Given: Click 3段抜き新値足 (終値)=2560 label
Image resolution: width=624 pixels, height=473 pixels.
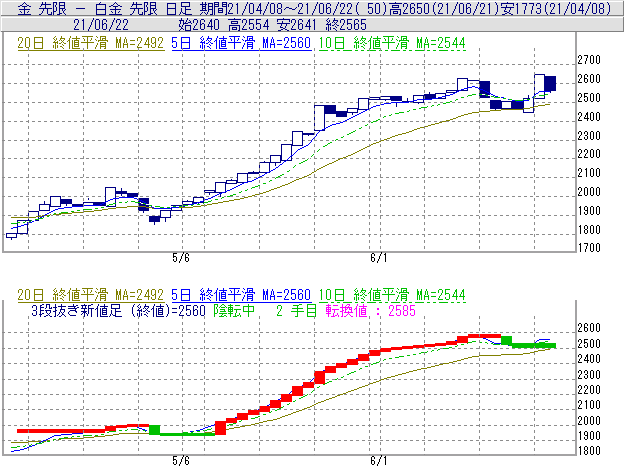Looking at the screenshot, I should tap(118, 311).
